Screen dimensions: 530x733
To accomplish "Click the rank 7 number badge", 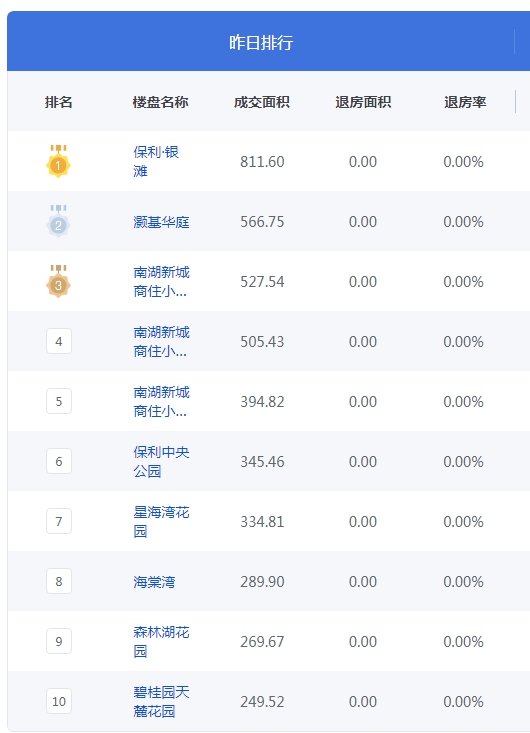I will coord(59,521).
